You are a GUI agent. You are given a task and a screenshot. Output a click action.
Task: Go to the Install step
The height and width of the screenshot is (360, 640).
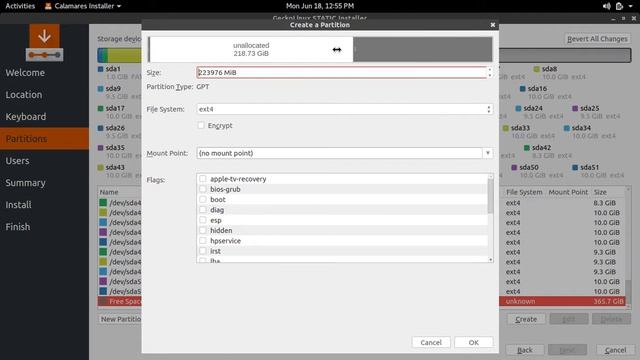point(18,205)
